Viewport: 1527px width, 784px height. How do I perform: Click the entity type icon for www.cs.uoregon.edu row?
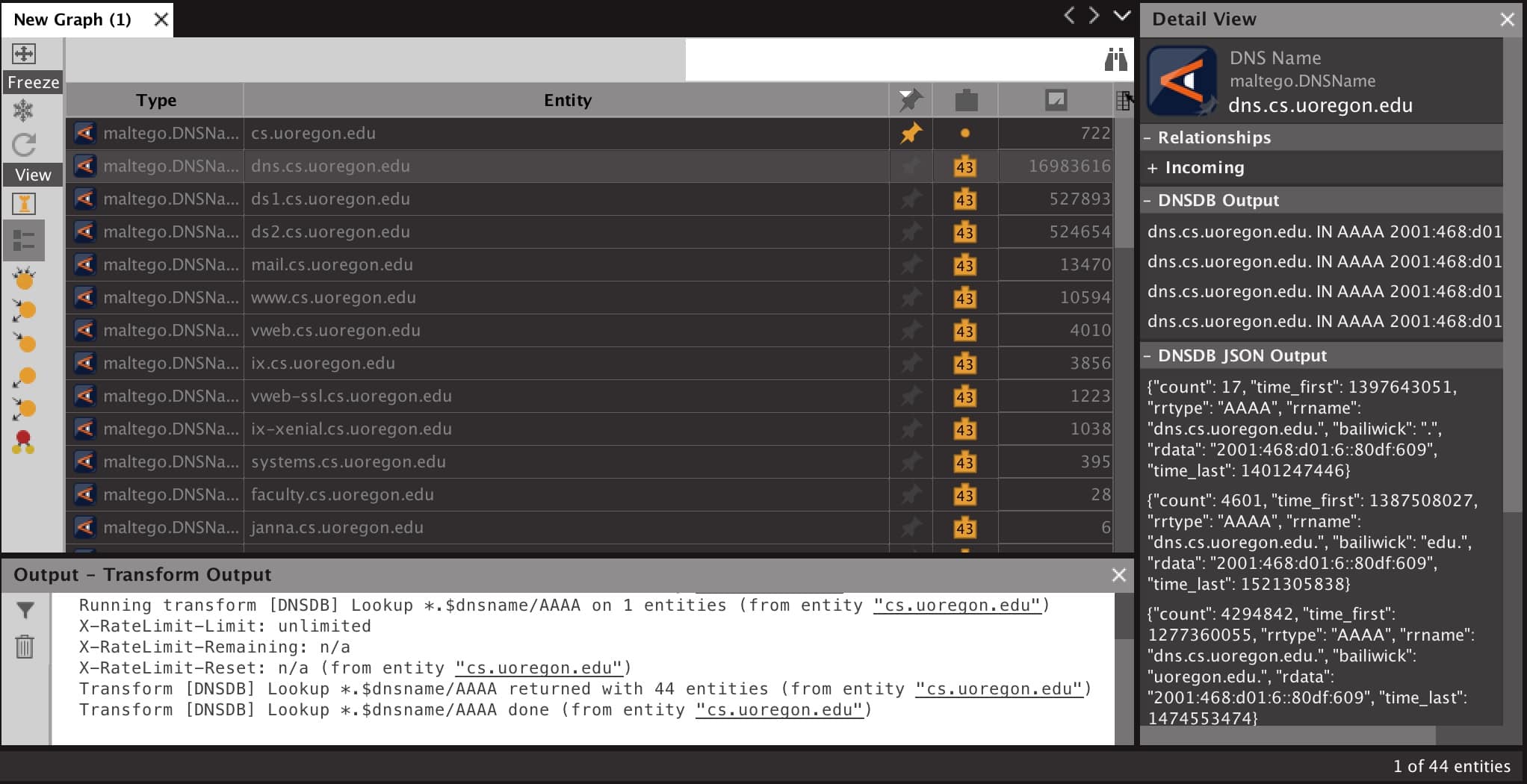tap(84, 297)
